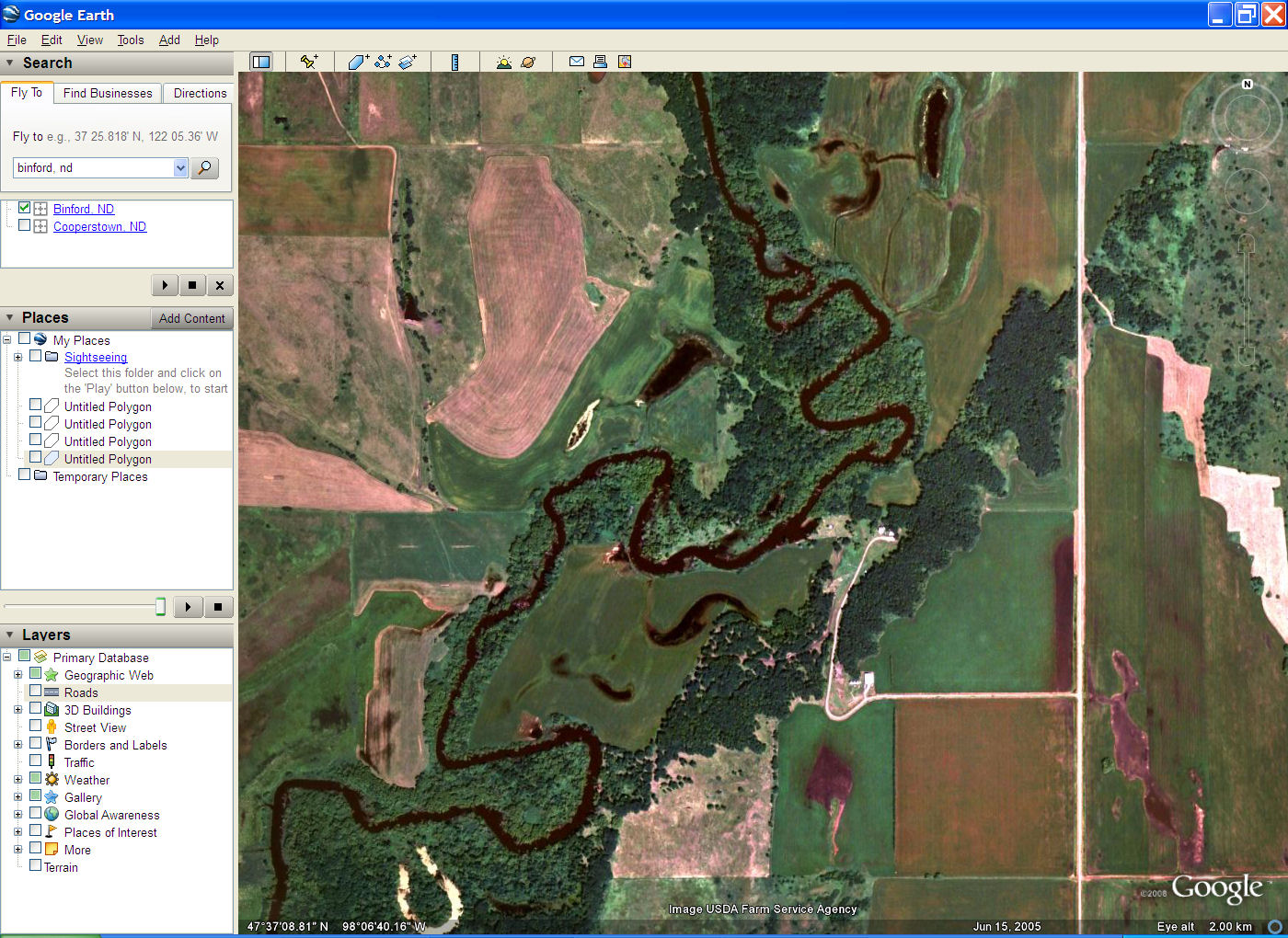The height and width of the screenshot is (938, 1288).
Task: Expand the Weather layer tree
Action: 17,780
